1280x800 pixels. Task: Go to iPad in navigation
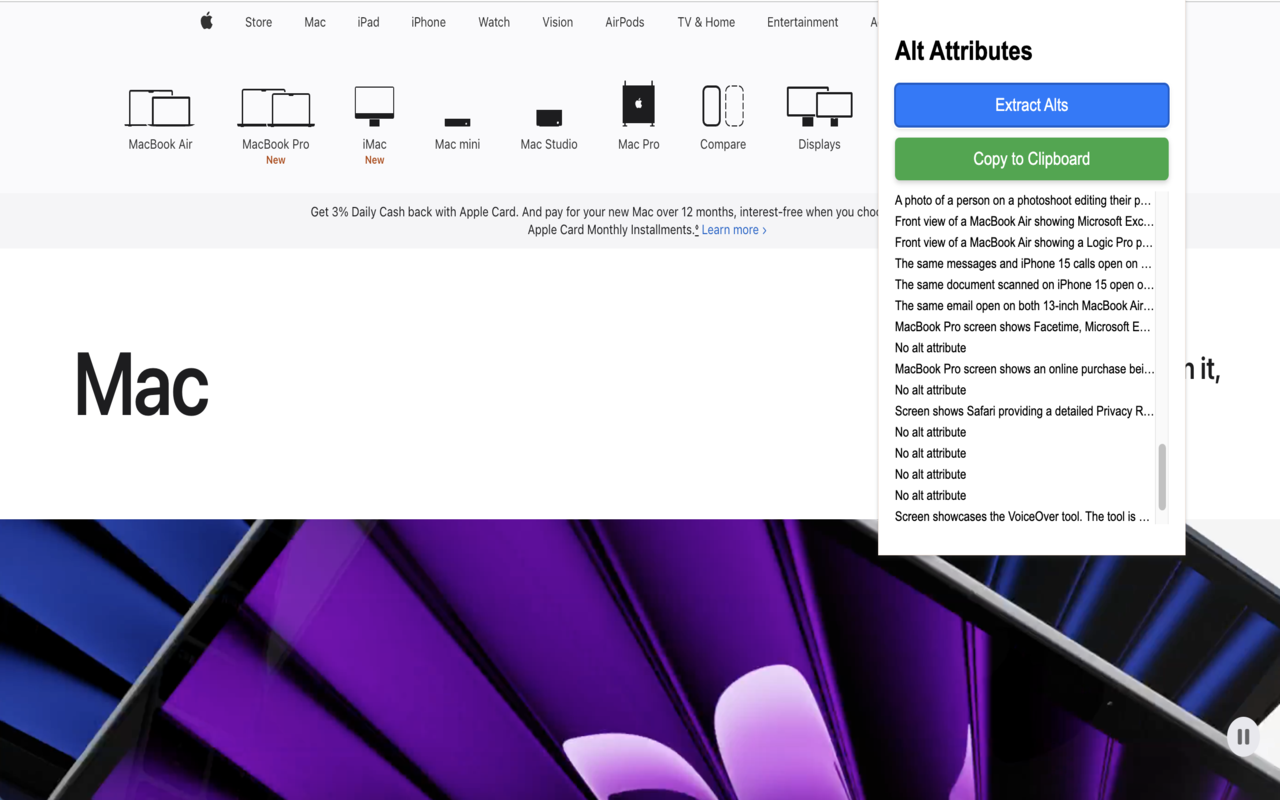[x=368, y=22]
